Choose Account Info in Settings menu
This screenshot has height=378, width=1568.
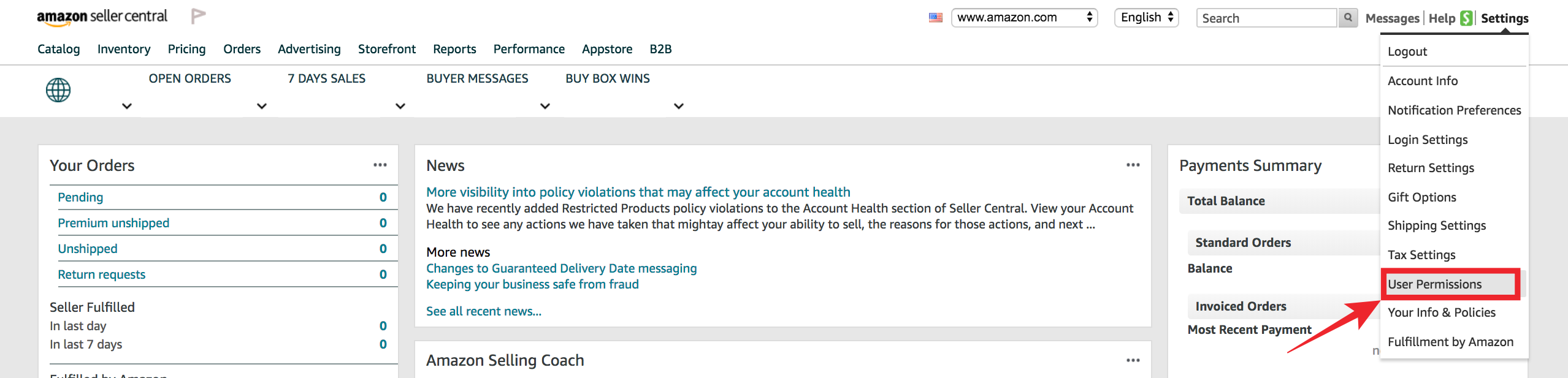point(1423,81)
